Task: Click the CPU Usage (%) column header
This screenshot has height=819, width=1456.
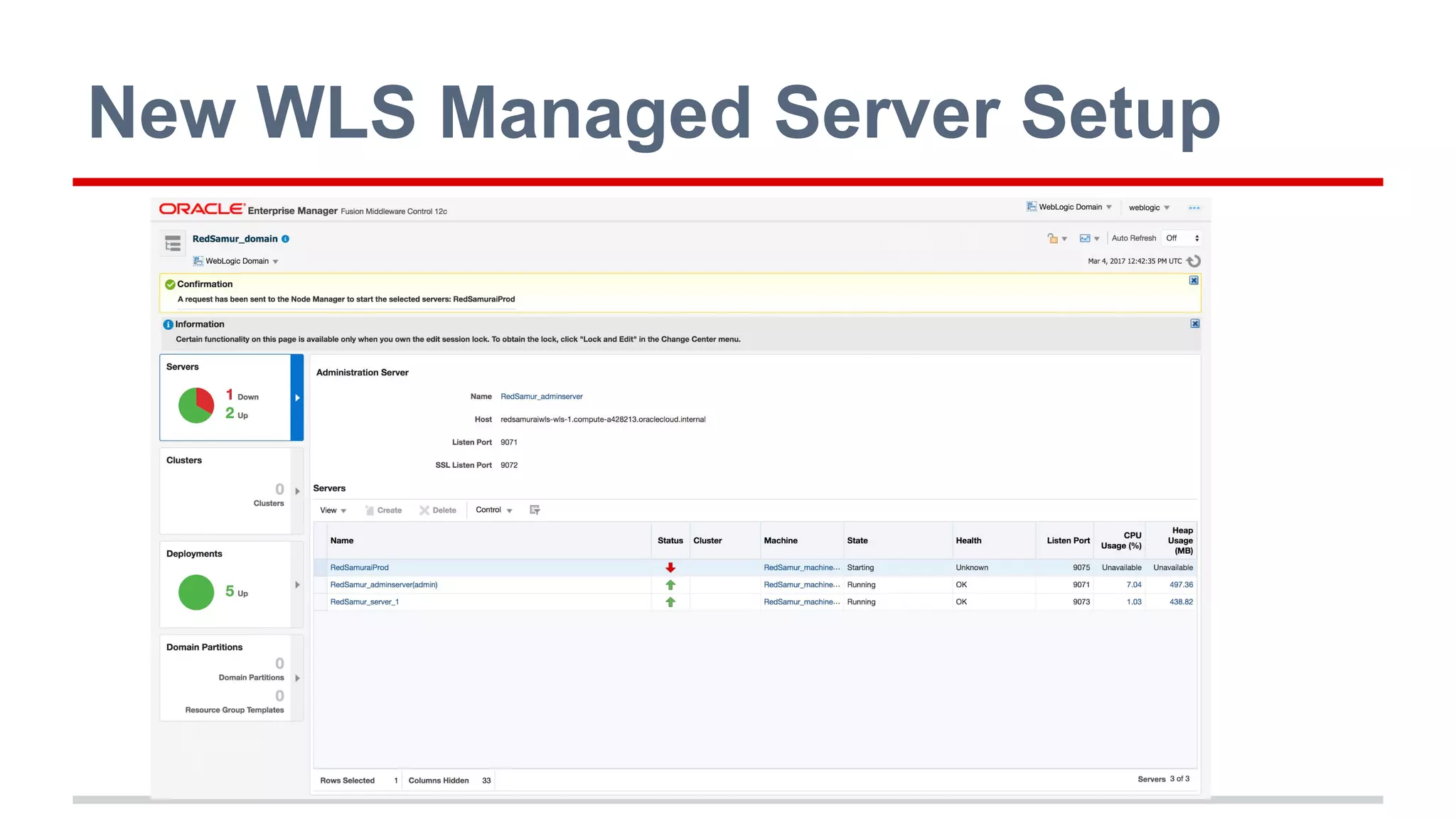Action: coord(1120,540)
